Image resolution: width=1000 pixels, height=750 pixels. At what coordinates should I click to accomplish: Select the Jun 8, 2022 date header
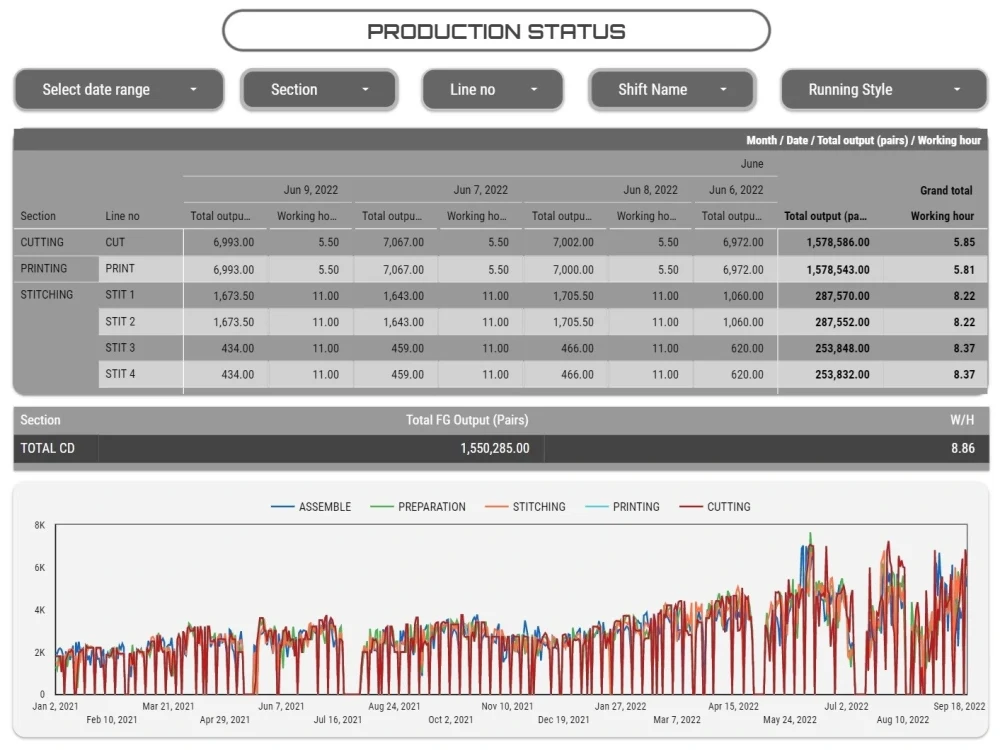(650, 189)
